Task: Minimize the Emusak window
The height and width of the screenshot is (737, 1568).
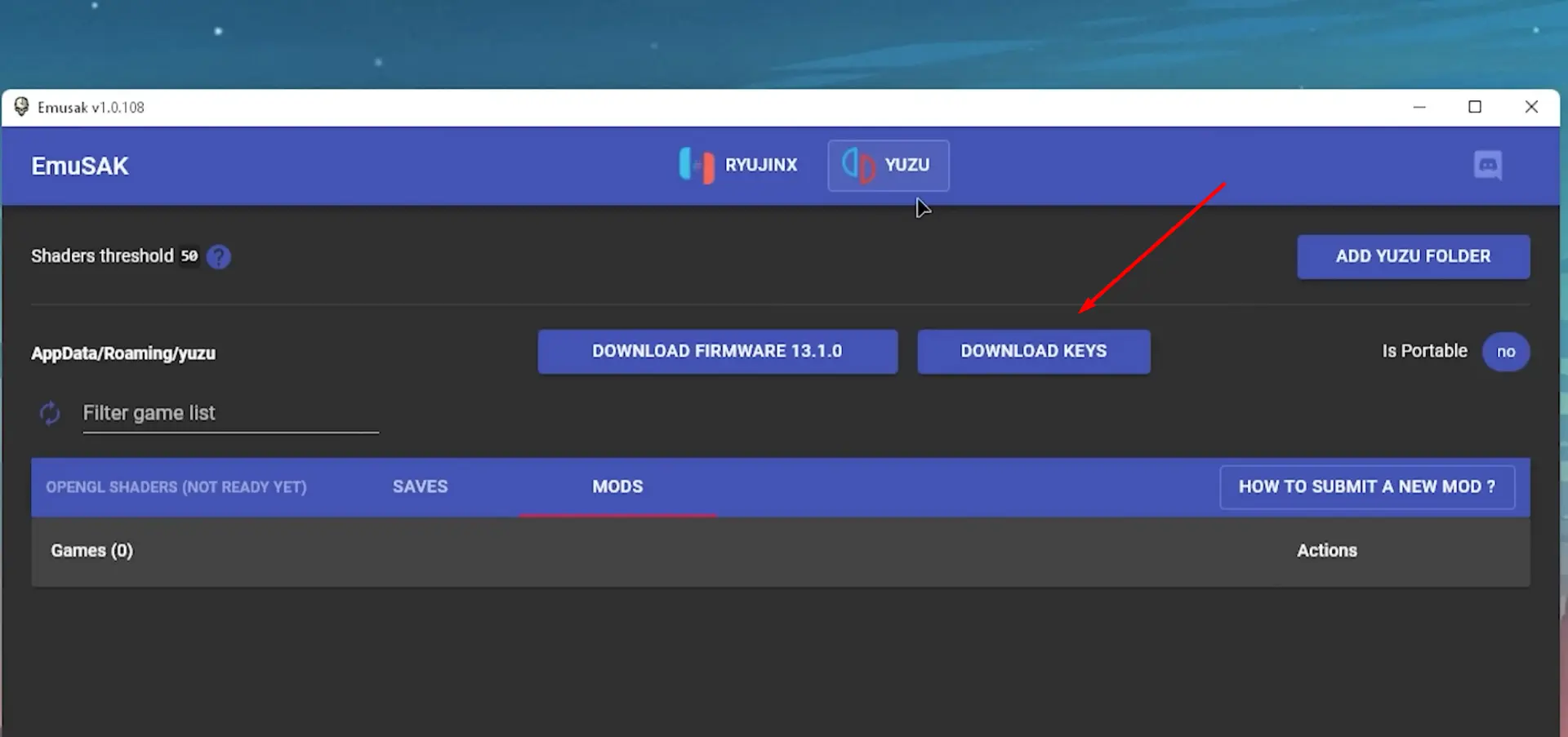Action: (1419, 107)
